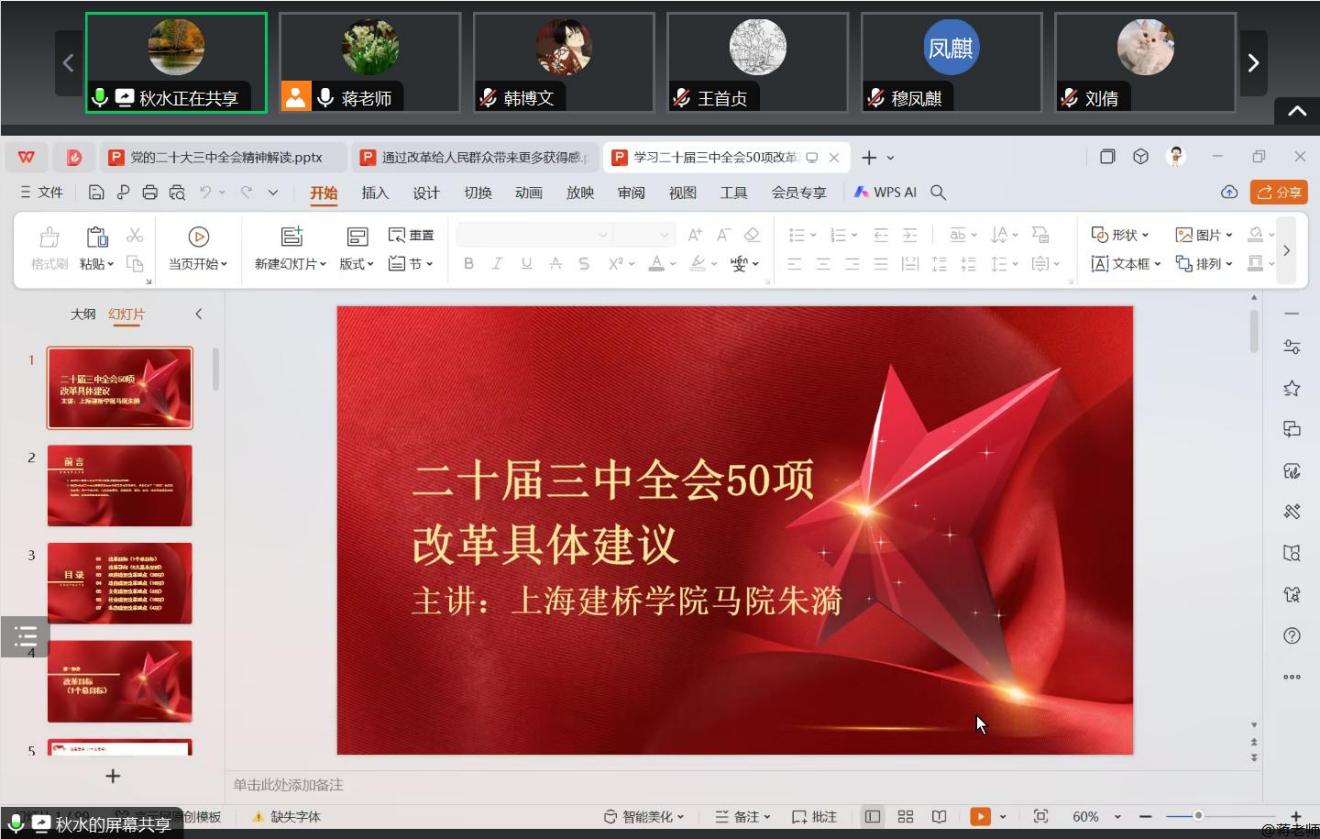Adjust the zoom slider in status bar

(1198, 816)
